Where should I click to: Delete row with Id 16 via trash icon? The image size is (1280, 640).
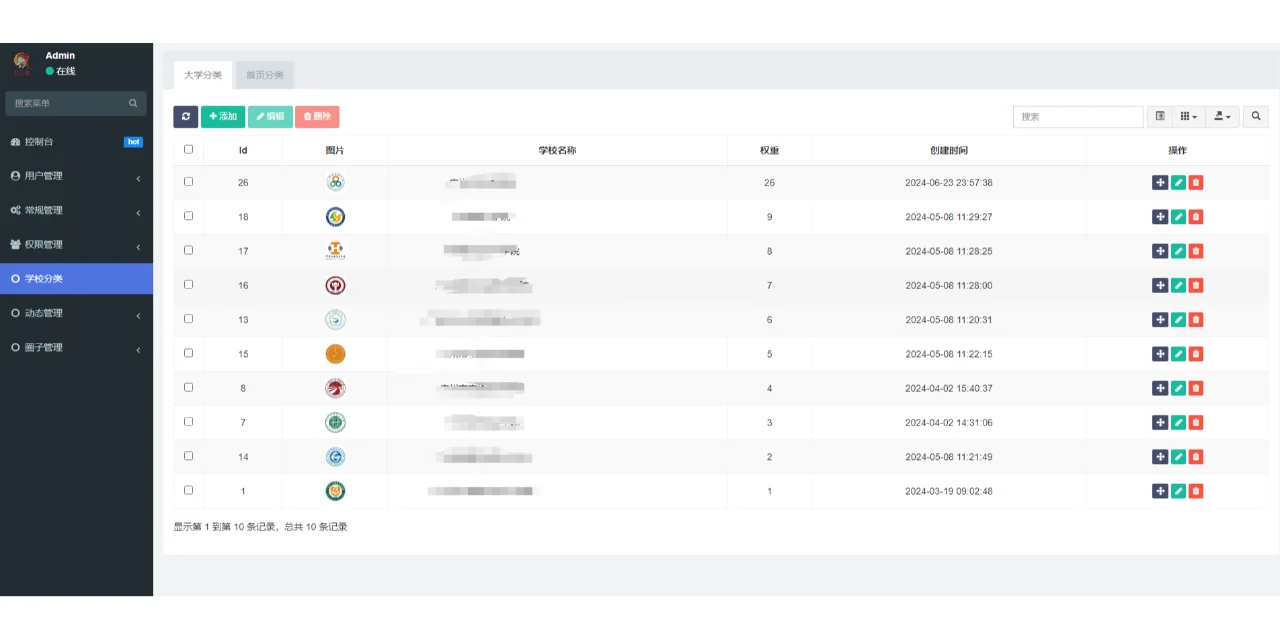point(1196,285)
